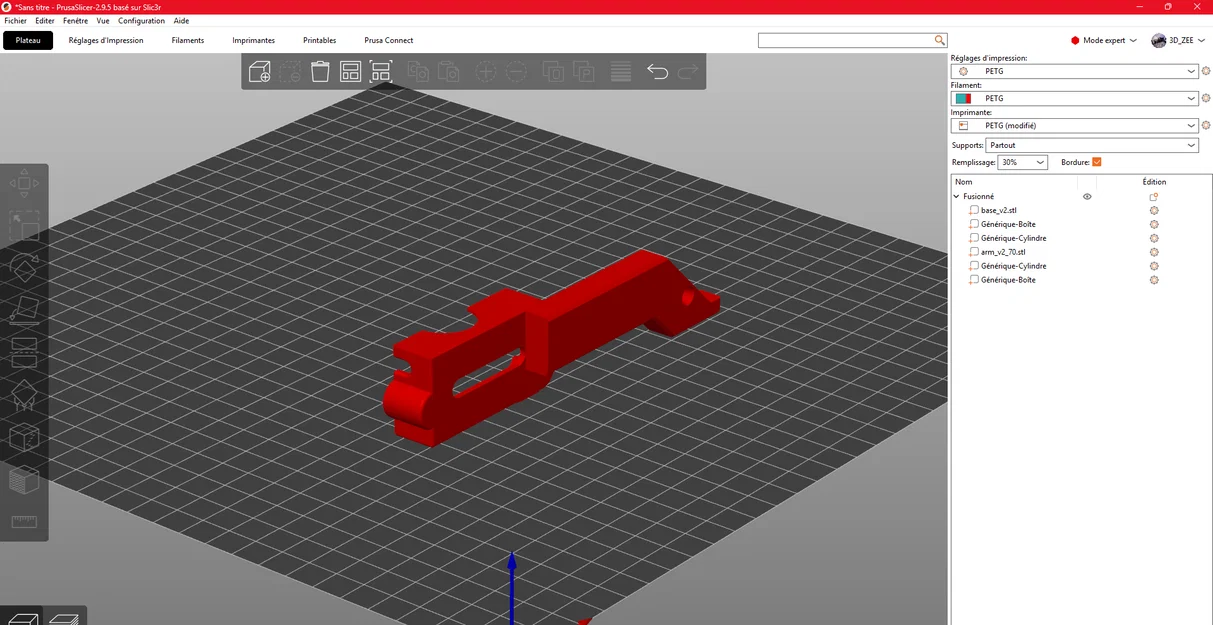The image size is (1213, 625).
Task: Click the filament color swatch
Action: [x=963, y=98]
